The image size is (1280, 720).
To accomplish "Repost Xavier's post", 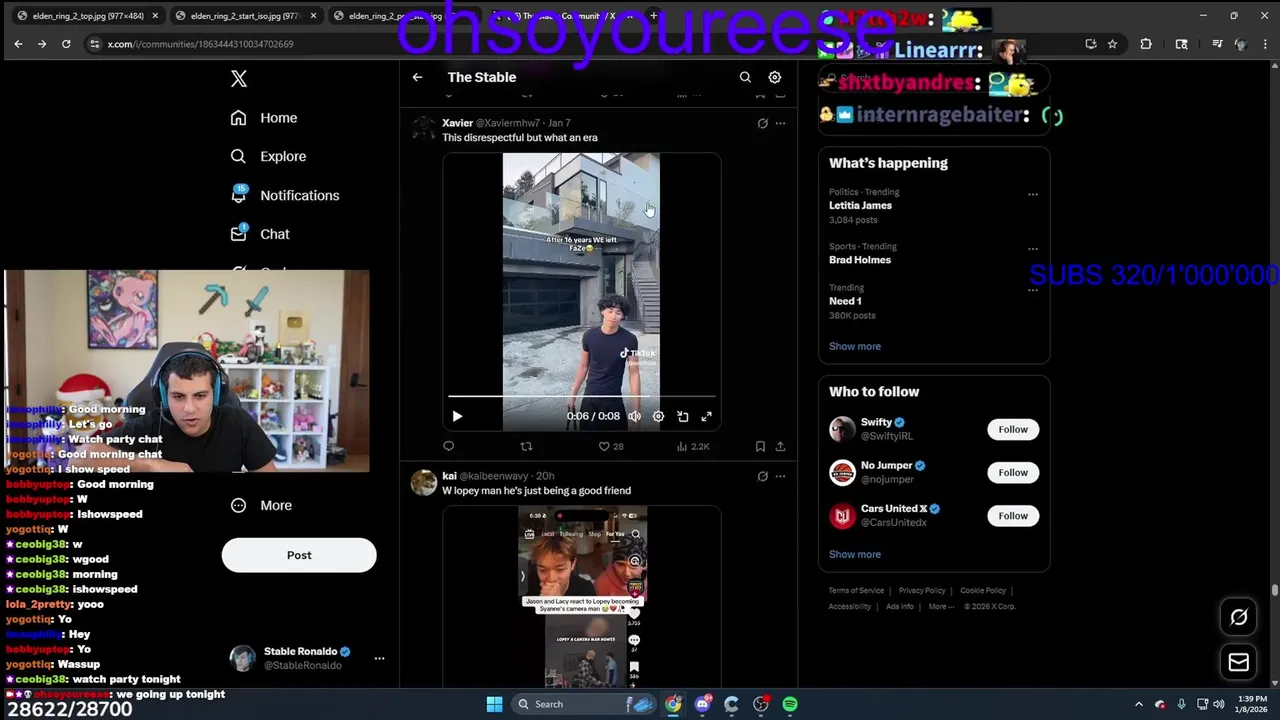I will coord(526,446).
